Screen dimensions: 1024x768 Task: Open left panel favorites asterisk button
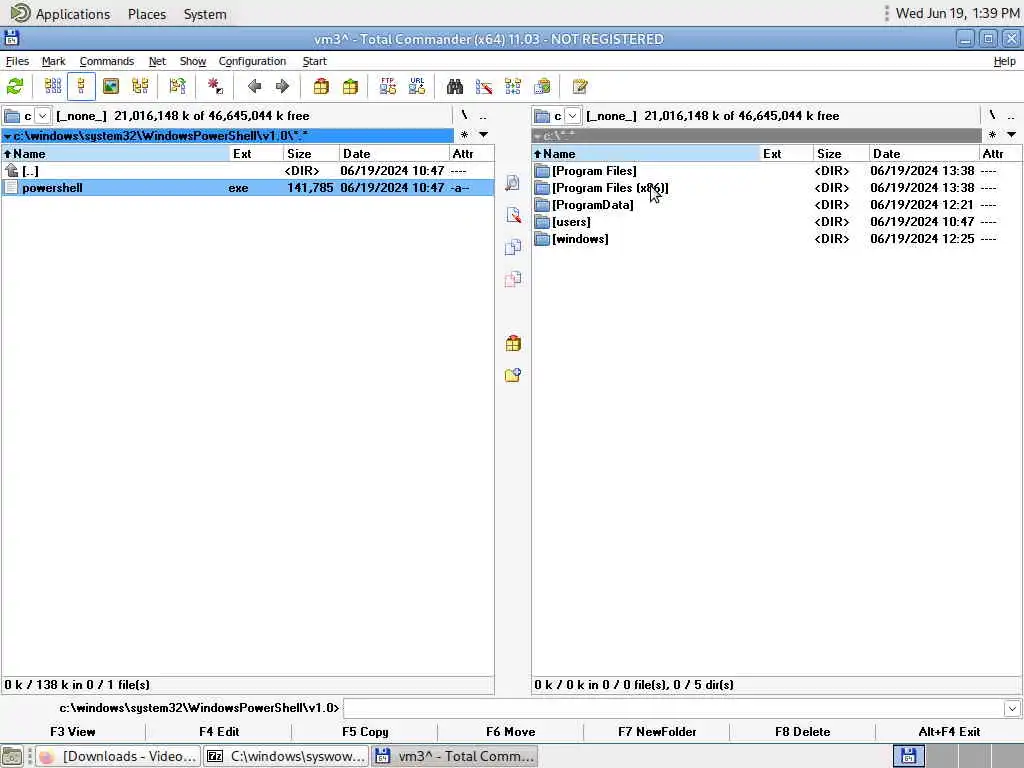pyautogui.click(x=464, y=135)
